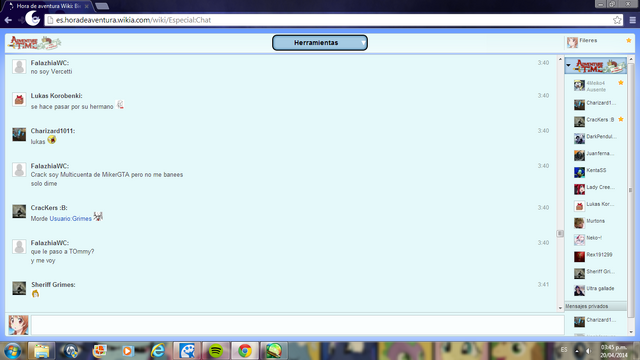Image resolution: width=640 pixels, height=360 pixels.
Task: Click the browser back arrow
Action: click(8, 20)
